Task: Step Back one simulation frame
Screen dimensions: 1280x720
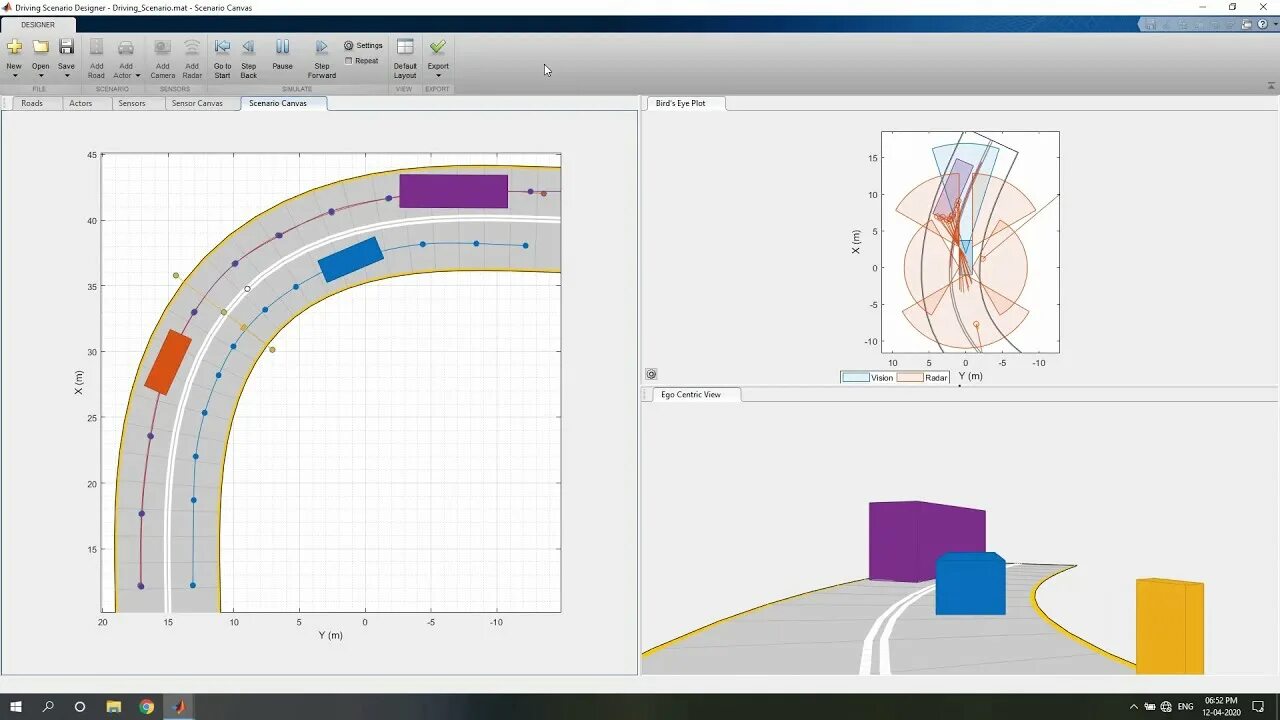Action: (x=248, y=47)
